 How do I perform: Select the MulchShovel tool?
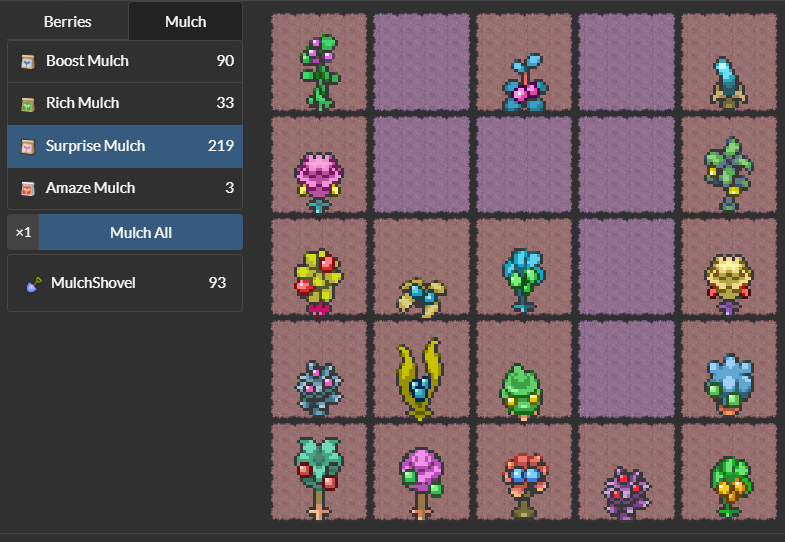(125, 283)
